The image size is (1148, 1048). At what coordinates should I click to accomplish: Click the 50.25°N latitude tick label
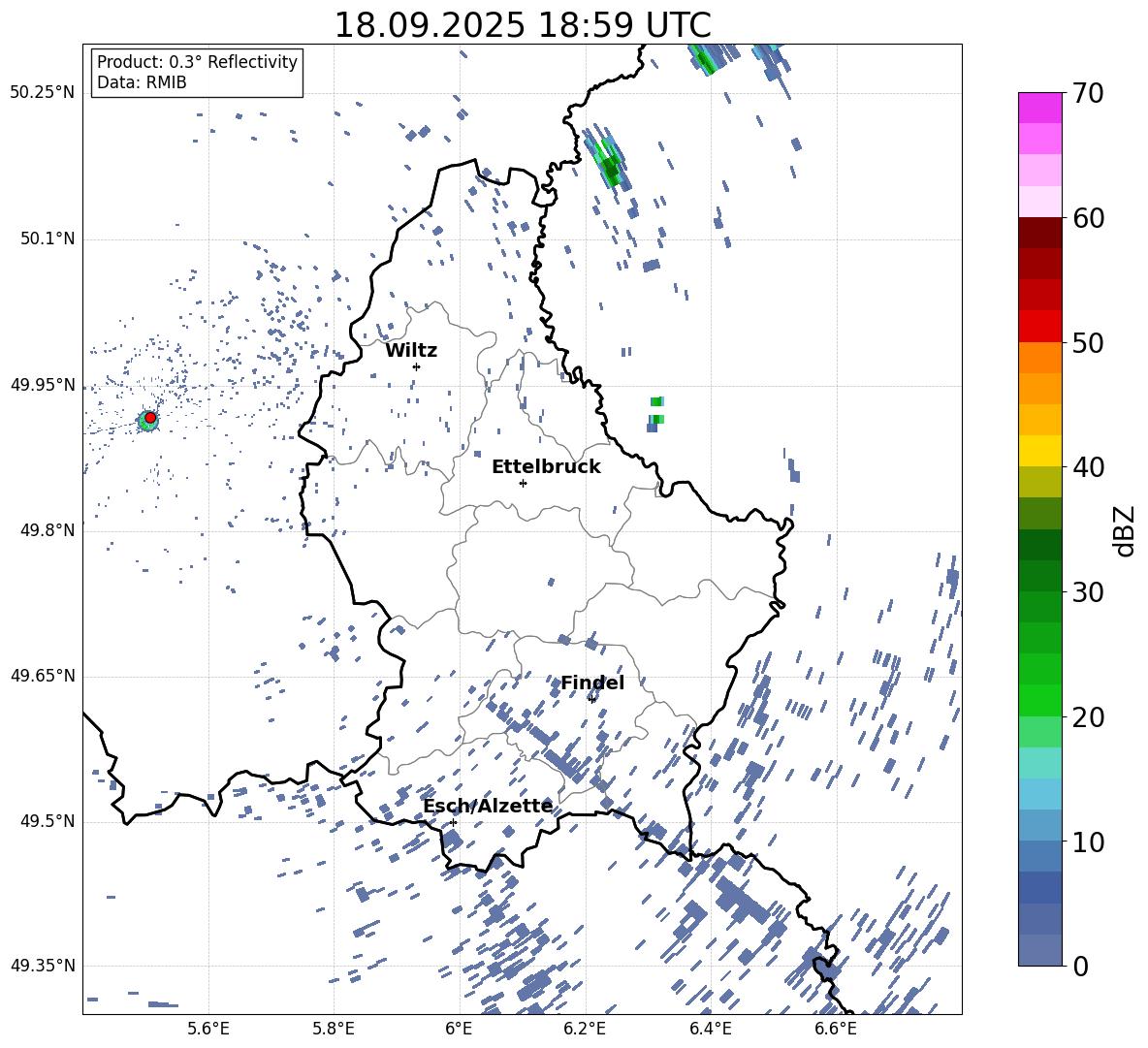pos(43,93)
